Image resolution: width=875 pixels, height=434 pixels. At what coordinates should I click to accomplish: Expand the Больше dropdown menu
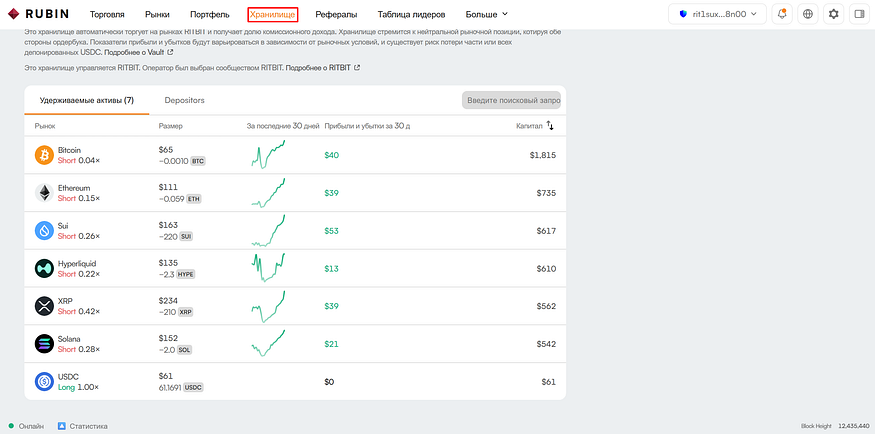coord(487,15)
